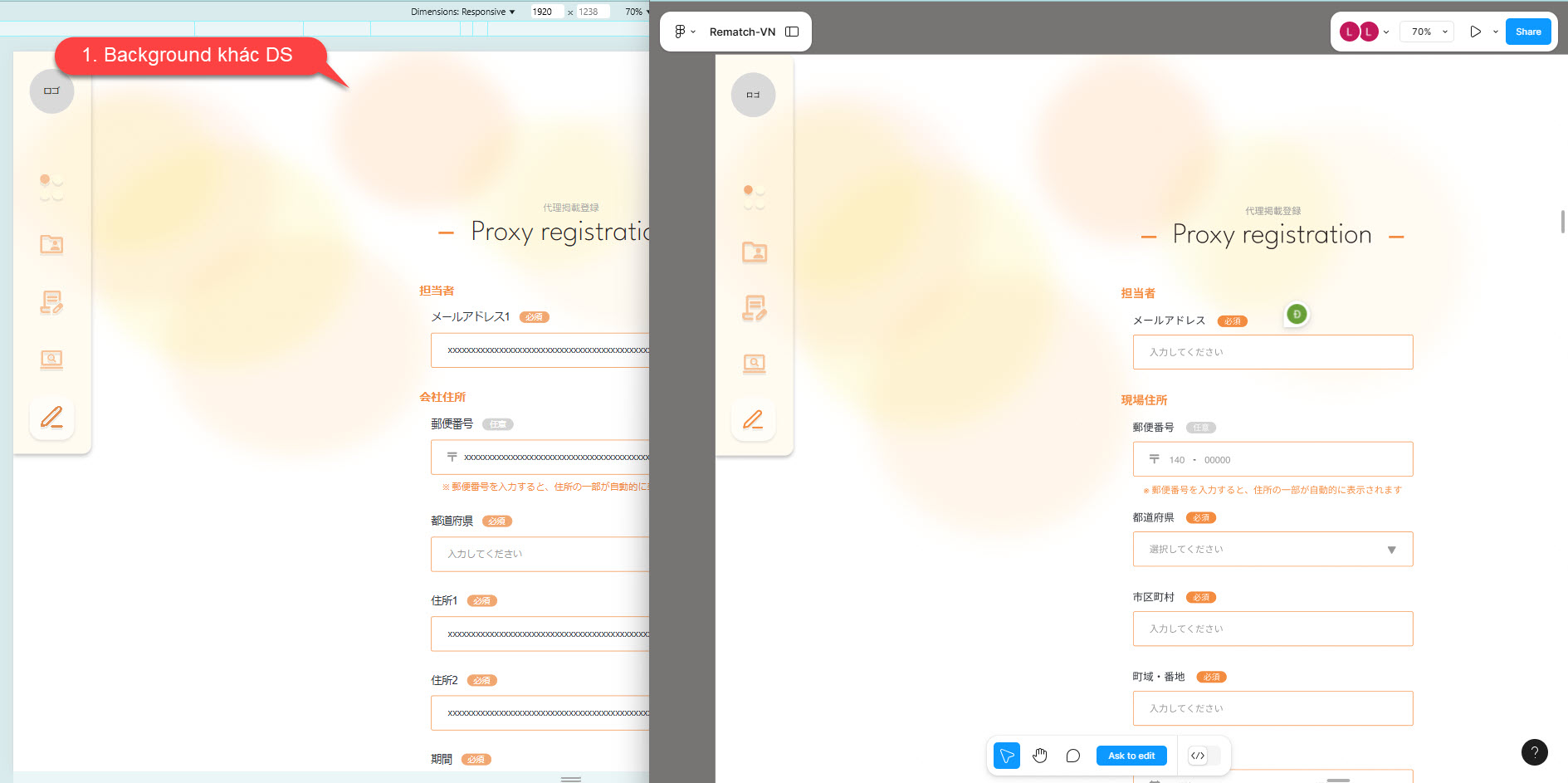This screenshot has height=783, width=1568.
Task: Open the Figma main menu
Action: point(683,32)
